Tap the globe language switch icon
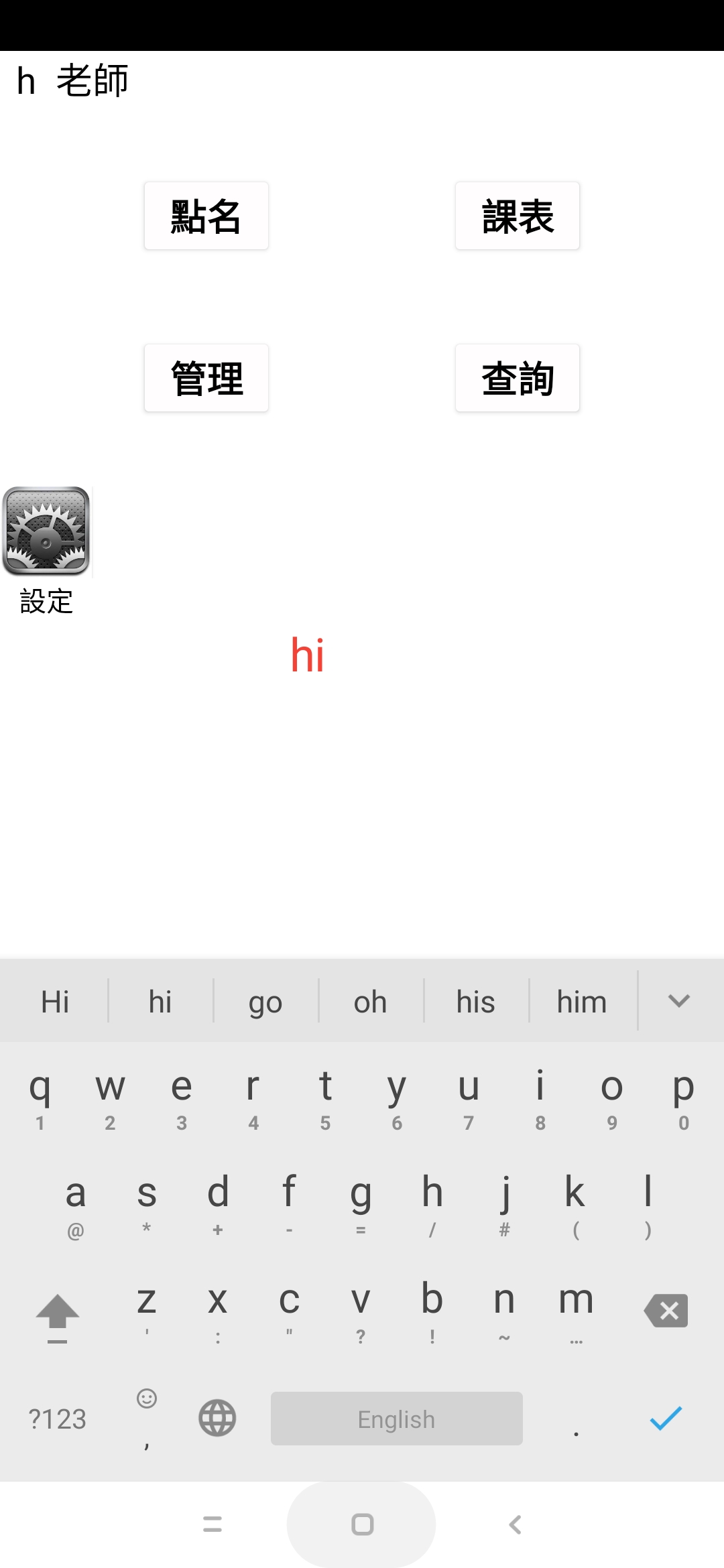Image resolution: width=724 pixels, height=1568 pixels. click(x=217, y=1418)
